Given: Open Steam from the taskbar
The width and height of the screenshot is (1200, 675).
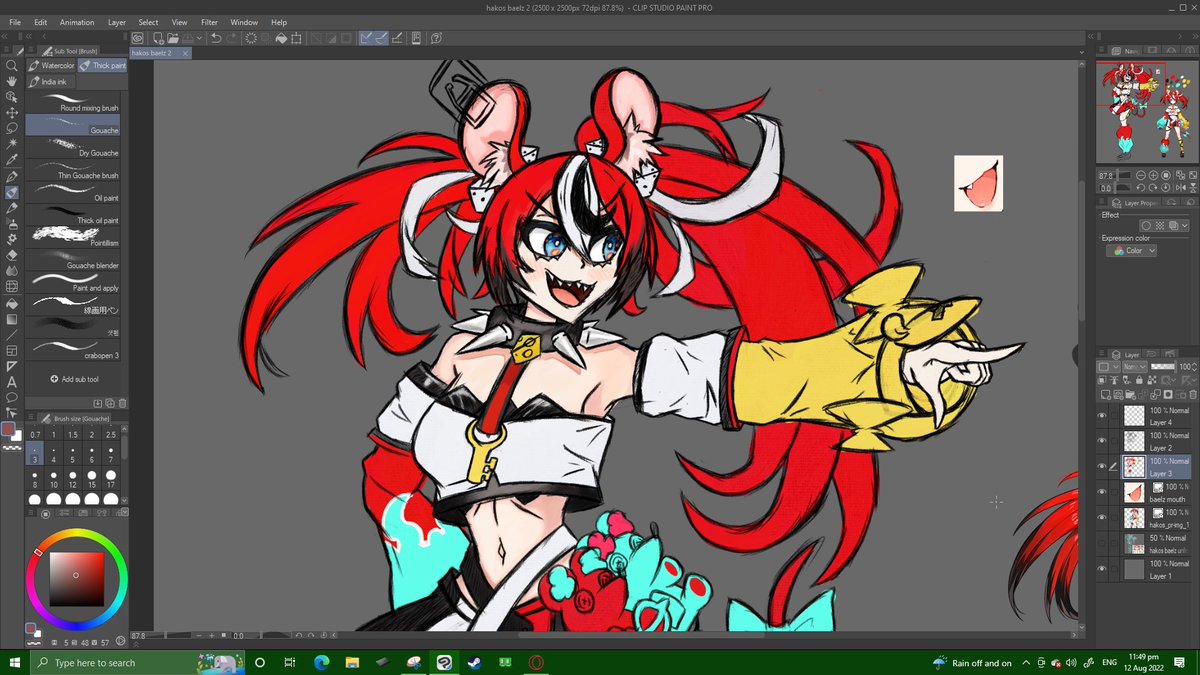Looking at the screenshot, I should click(x=474, y=662).
